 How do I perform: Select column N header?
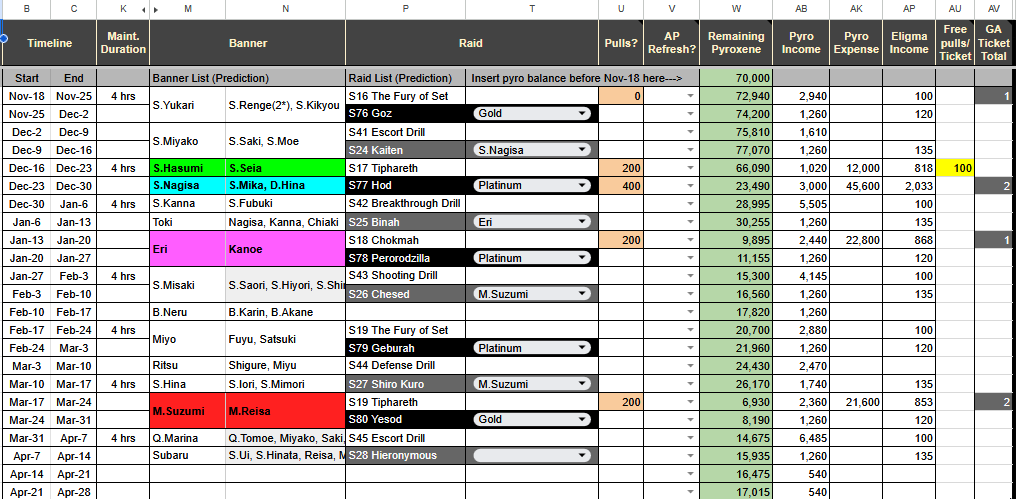coord(286,9)
